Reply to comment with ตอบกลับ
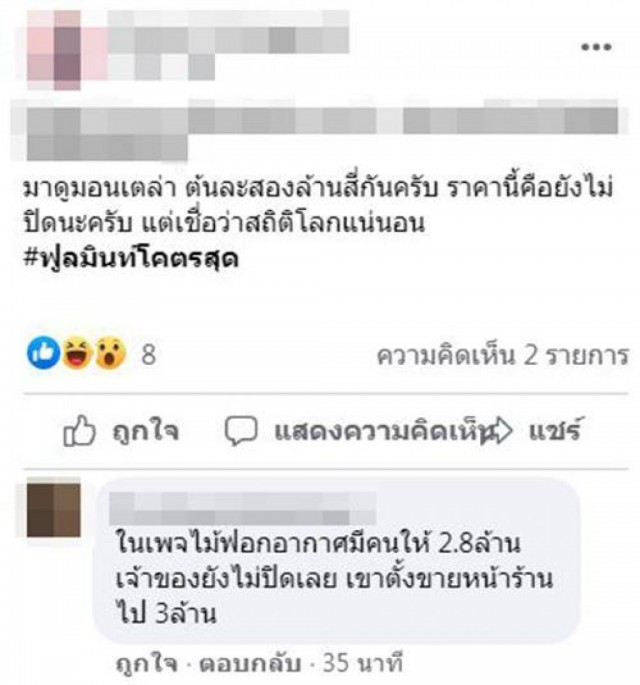This screenshot has width=640, height=685. 250,663
